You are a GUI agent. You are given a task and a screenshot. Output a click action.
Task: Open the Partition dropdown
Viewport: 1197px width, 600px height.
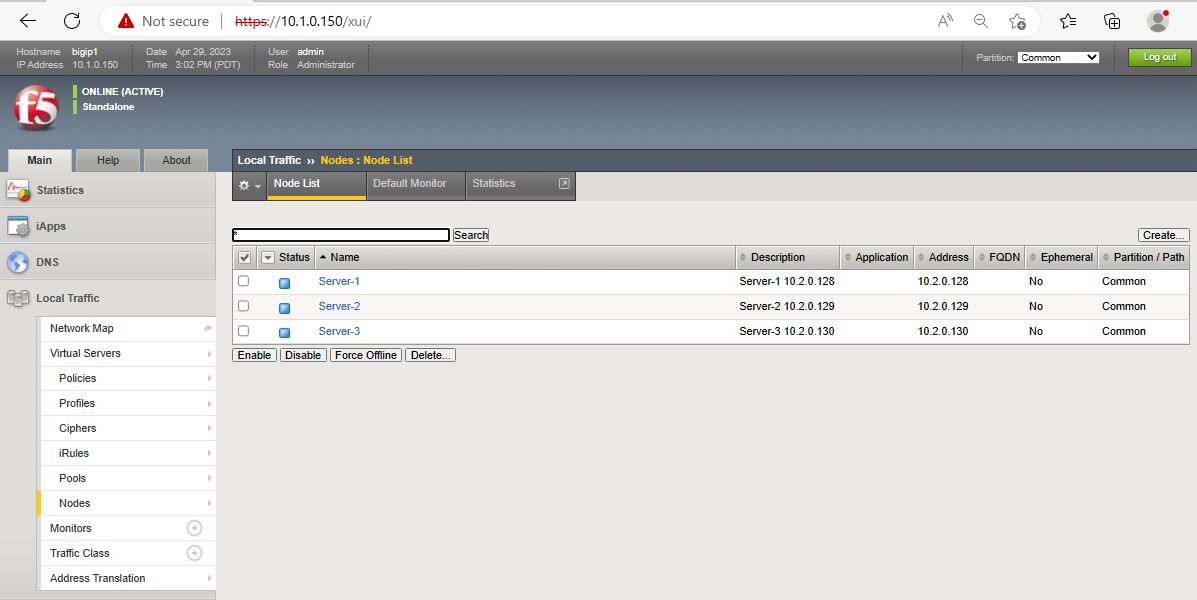pos(1059,58)
